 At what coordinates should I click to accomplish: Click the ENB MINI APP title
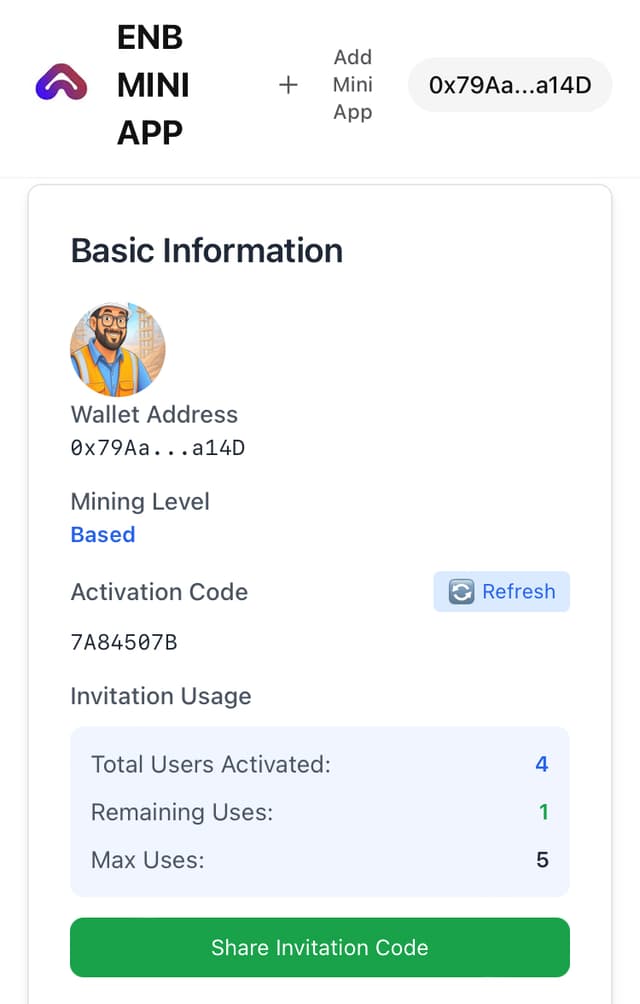tap(150, 84)
